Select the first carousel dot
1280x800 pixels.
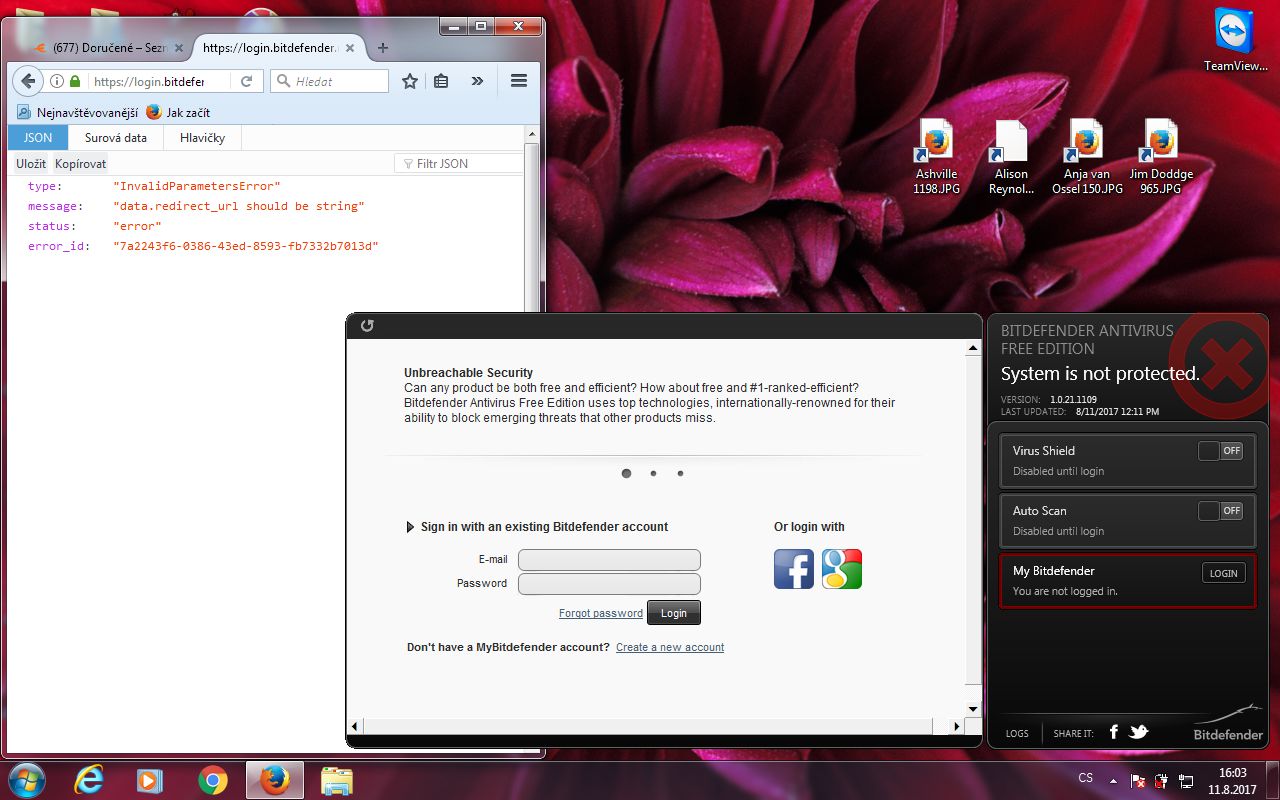627,474
